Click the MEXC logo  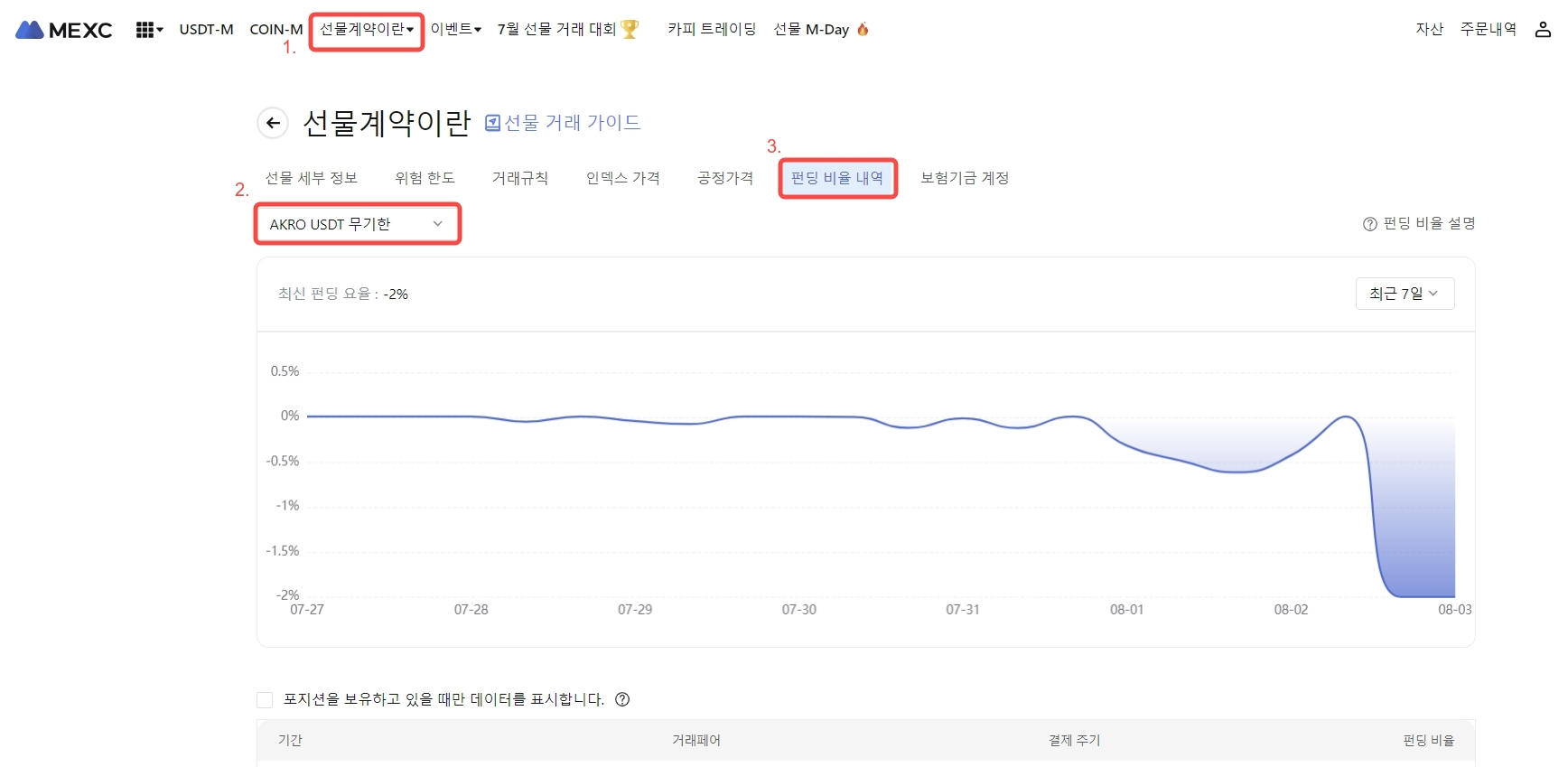pyautogui.click(x=64, y=30)
